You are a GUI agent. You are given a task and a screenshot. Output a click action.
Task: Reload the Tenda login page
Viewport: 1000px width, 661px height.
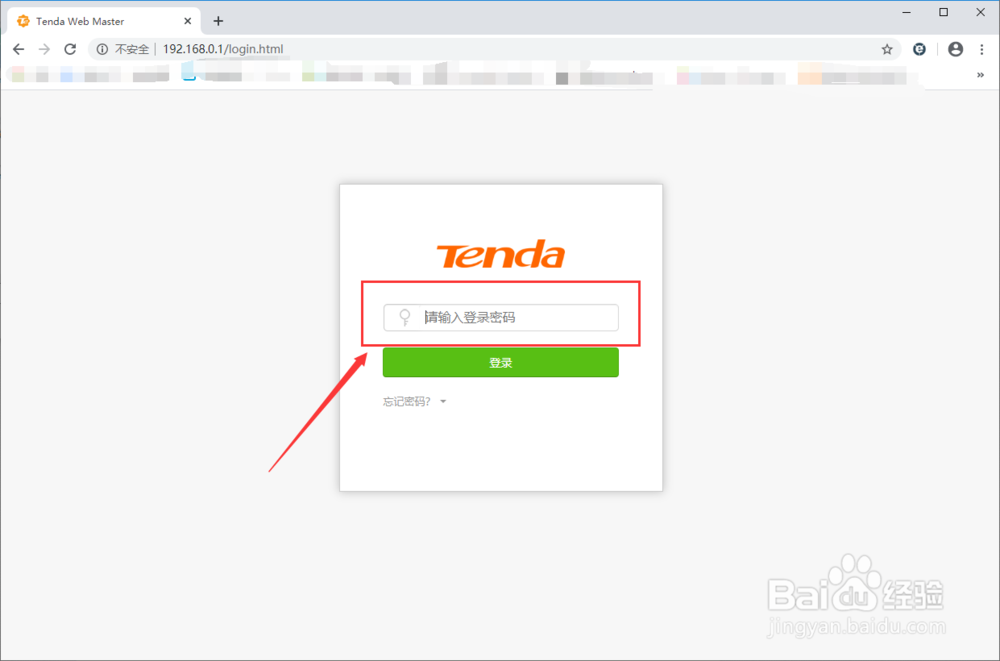pyautogui.click(x=70, y=49)
